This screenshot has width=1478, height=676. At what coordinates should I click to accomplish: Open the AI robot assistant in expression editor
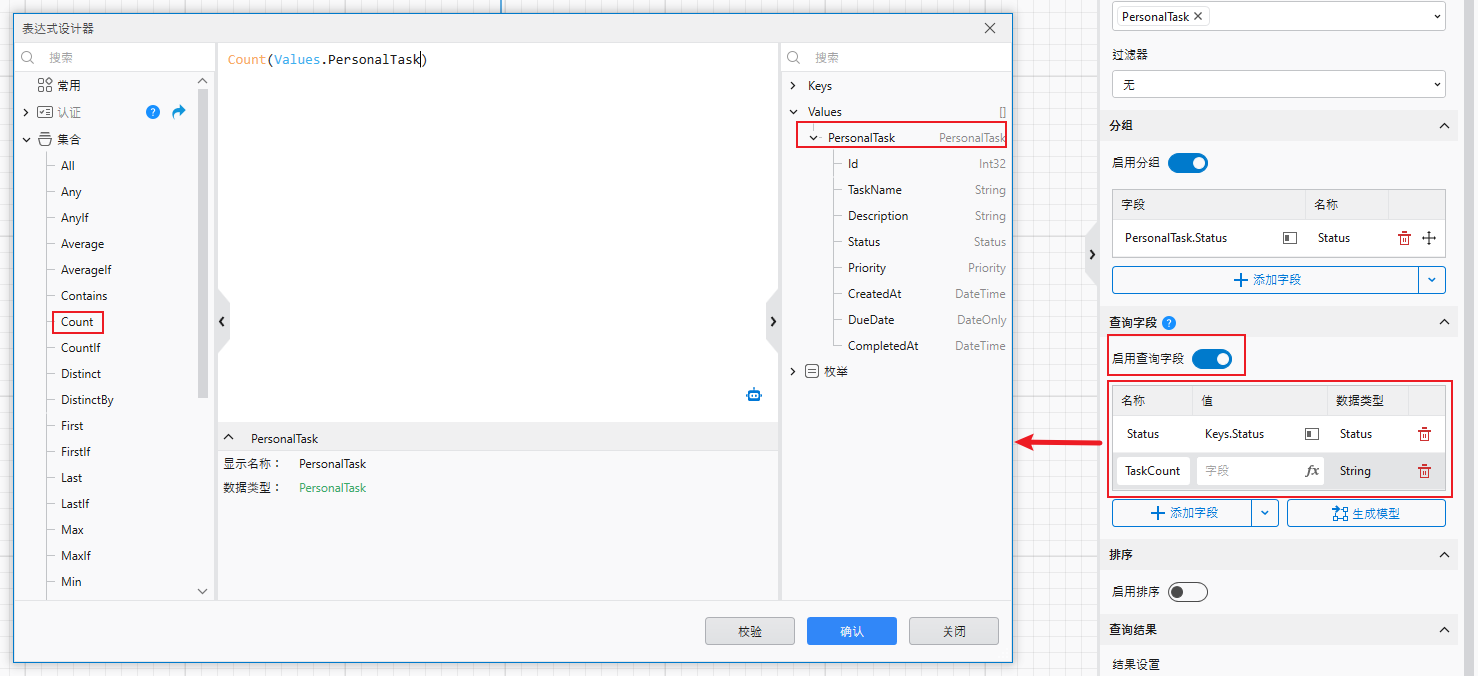(754, 394)
